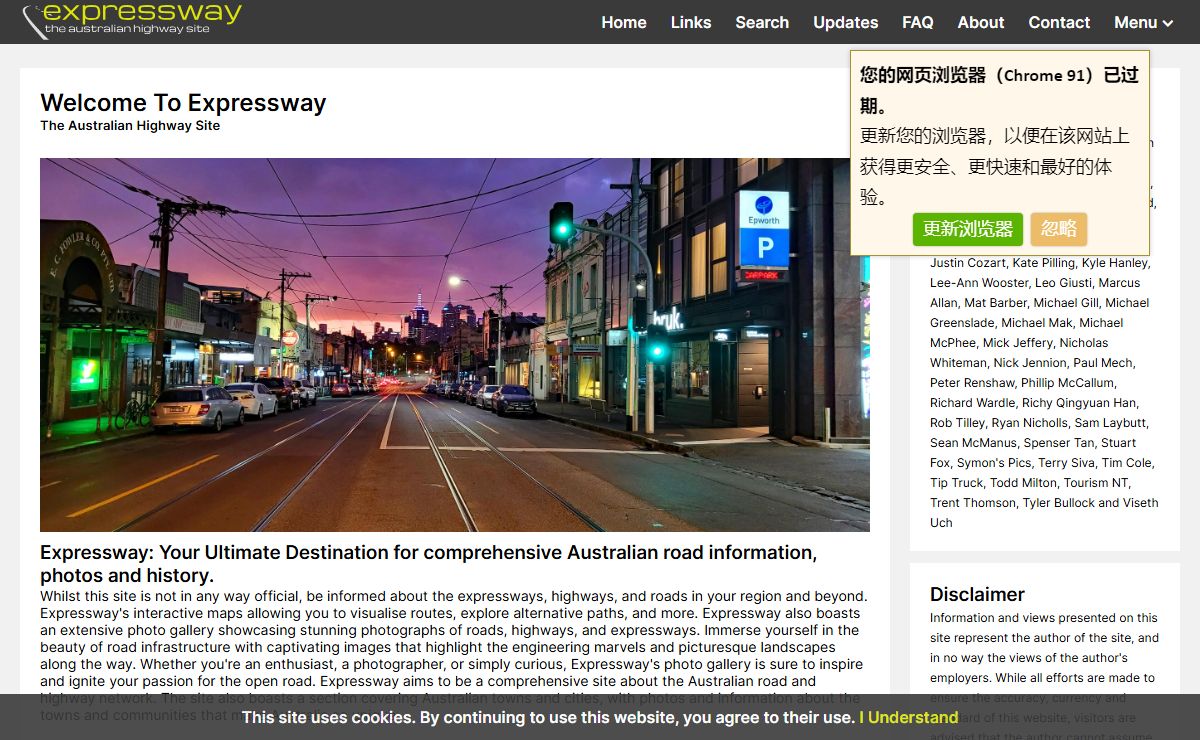Screen dimensions: 1200x740
Task: Go to the Links page
Action: tap(691, 22)
